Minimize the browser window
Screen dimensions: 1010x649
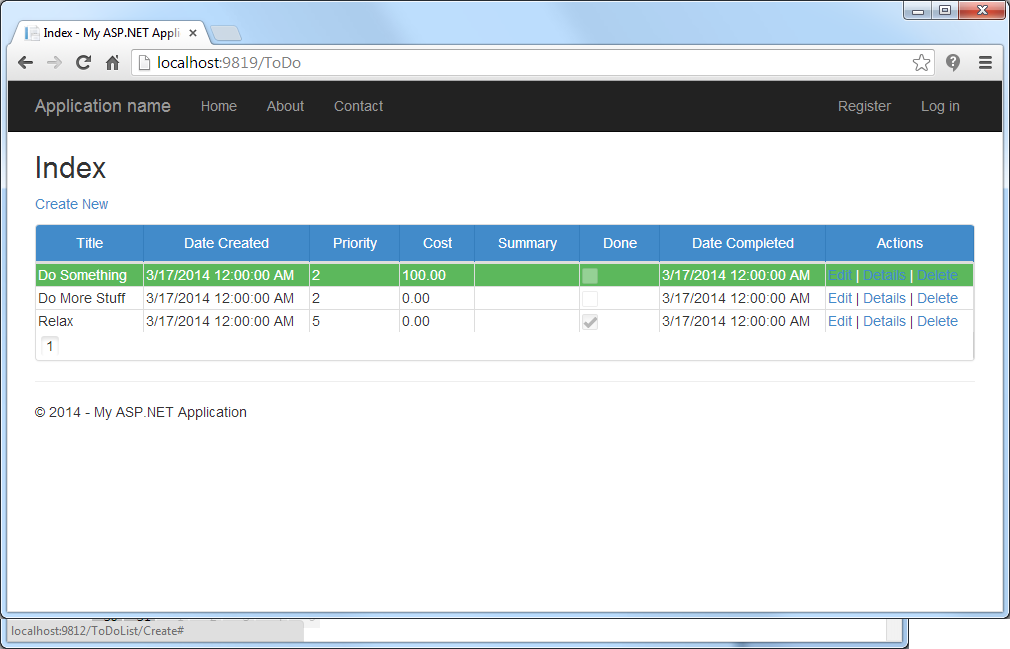tap(918, 10)
